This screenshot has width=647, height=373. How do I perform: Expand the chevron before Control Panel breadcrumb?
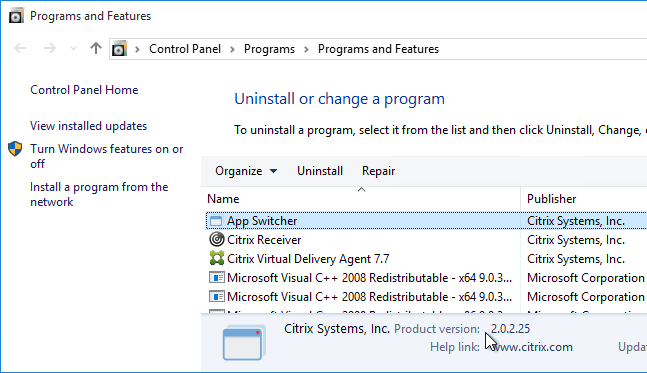pyautogui.click(x=137, y=49)
